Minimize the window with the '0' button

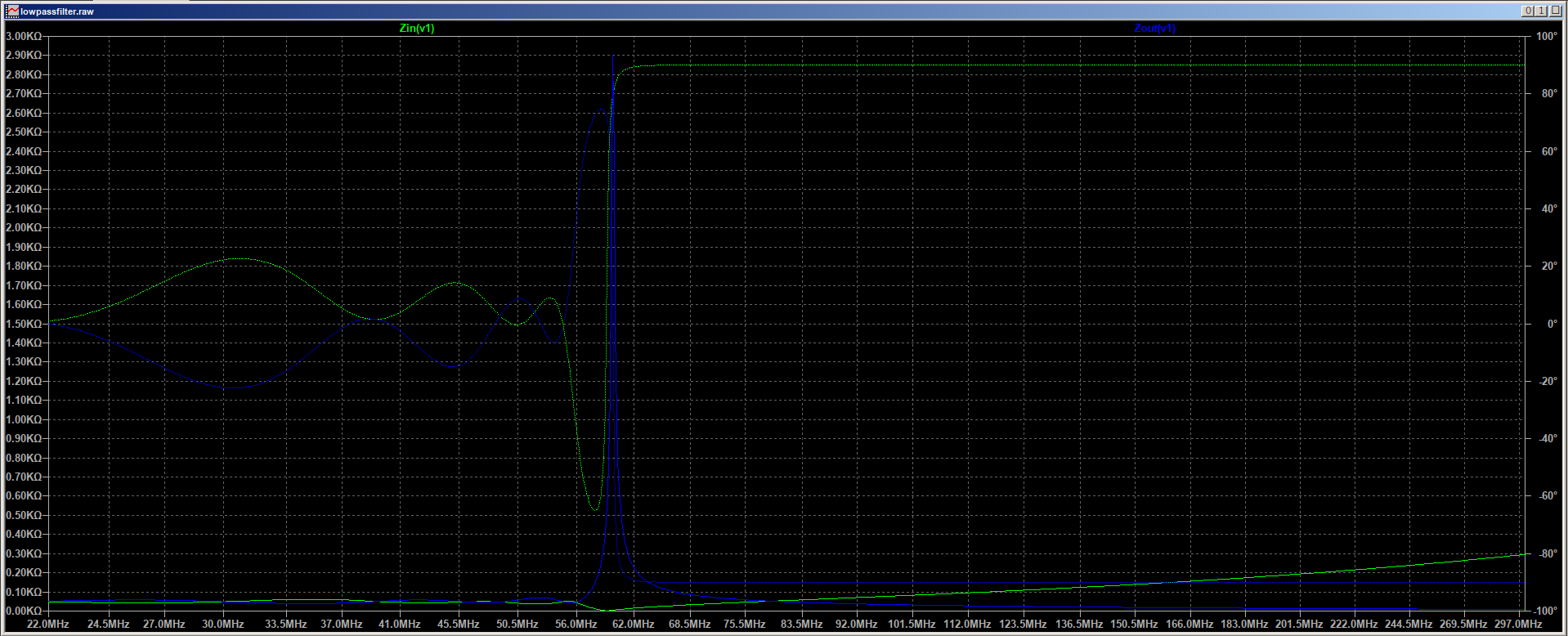(x=1527, y=11)
